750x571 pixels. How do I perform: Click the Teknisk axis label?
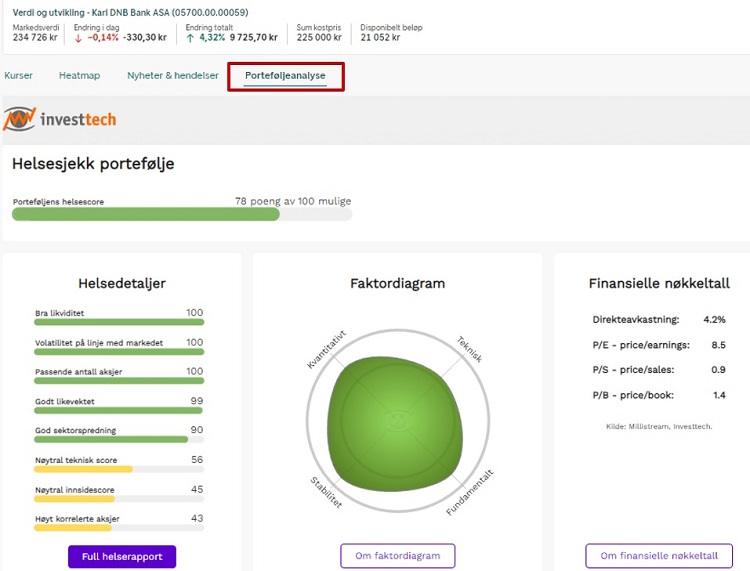(x=469, y=349)
